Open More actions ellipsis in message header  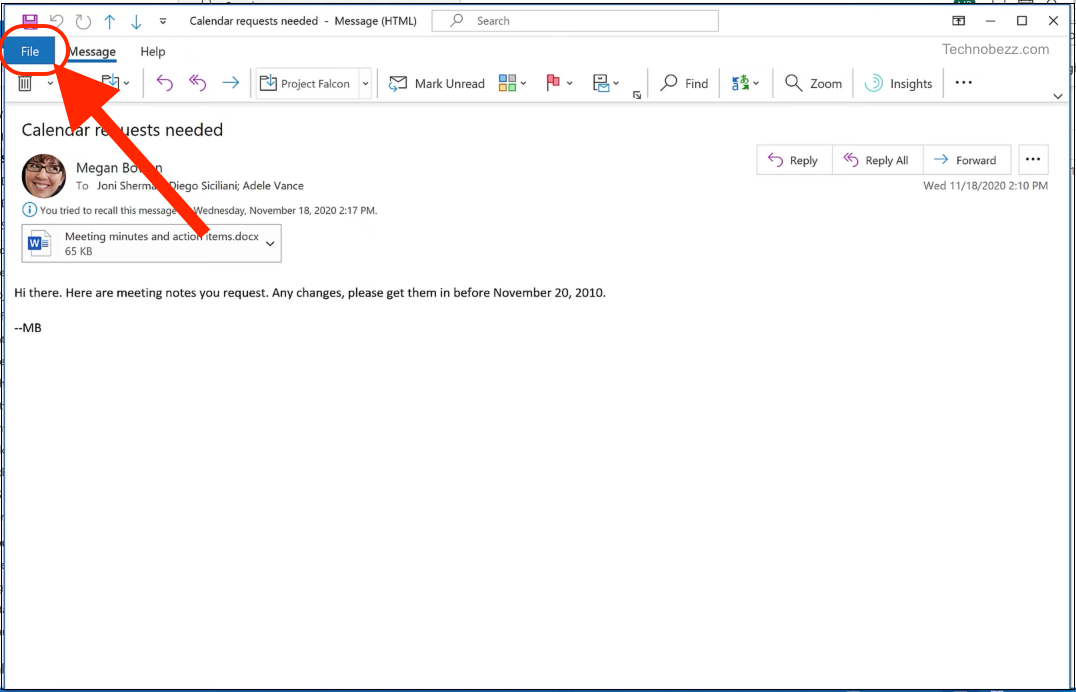point(1033,160)
